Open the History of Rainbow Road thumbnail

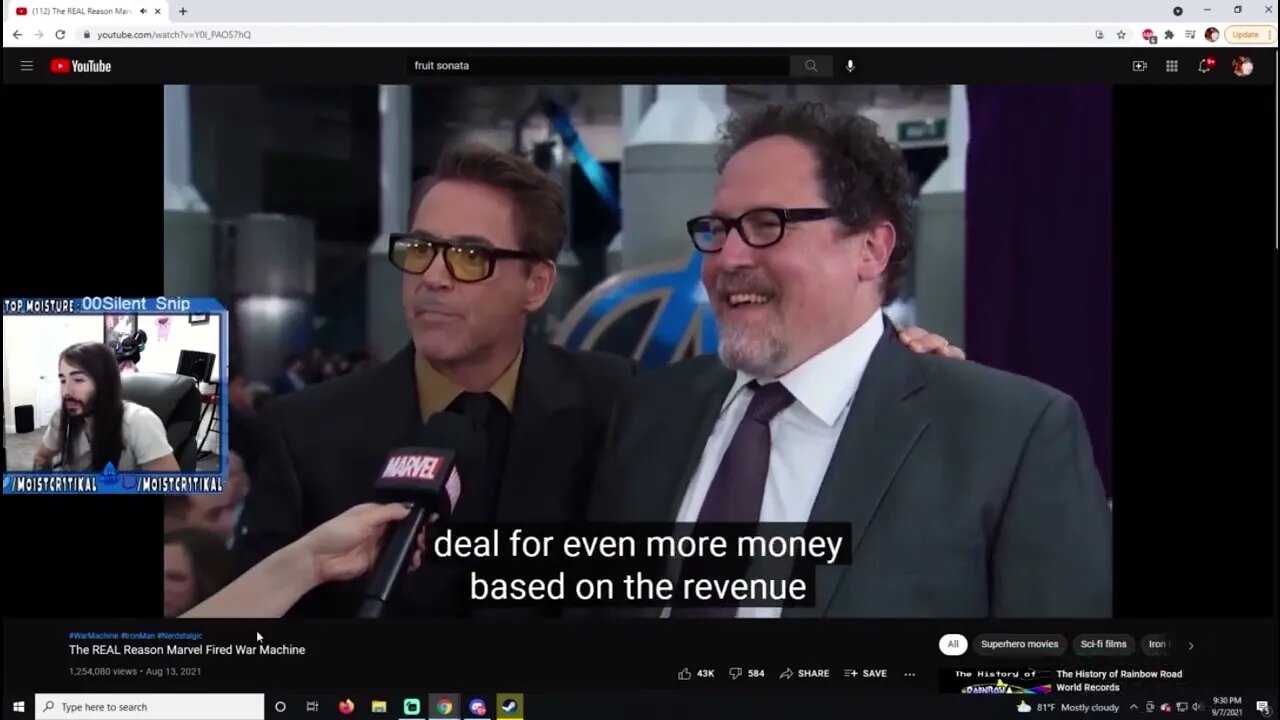(995, 681)
